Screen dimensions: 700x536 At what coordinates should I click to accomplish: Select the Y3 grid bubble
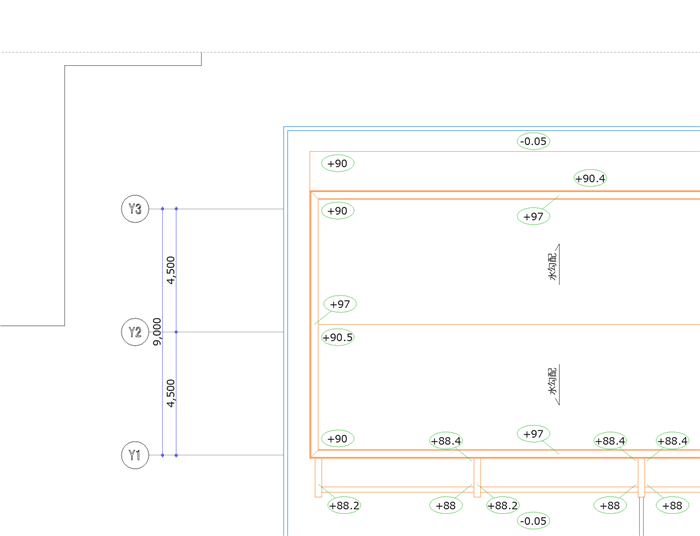(135, 208)
